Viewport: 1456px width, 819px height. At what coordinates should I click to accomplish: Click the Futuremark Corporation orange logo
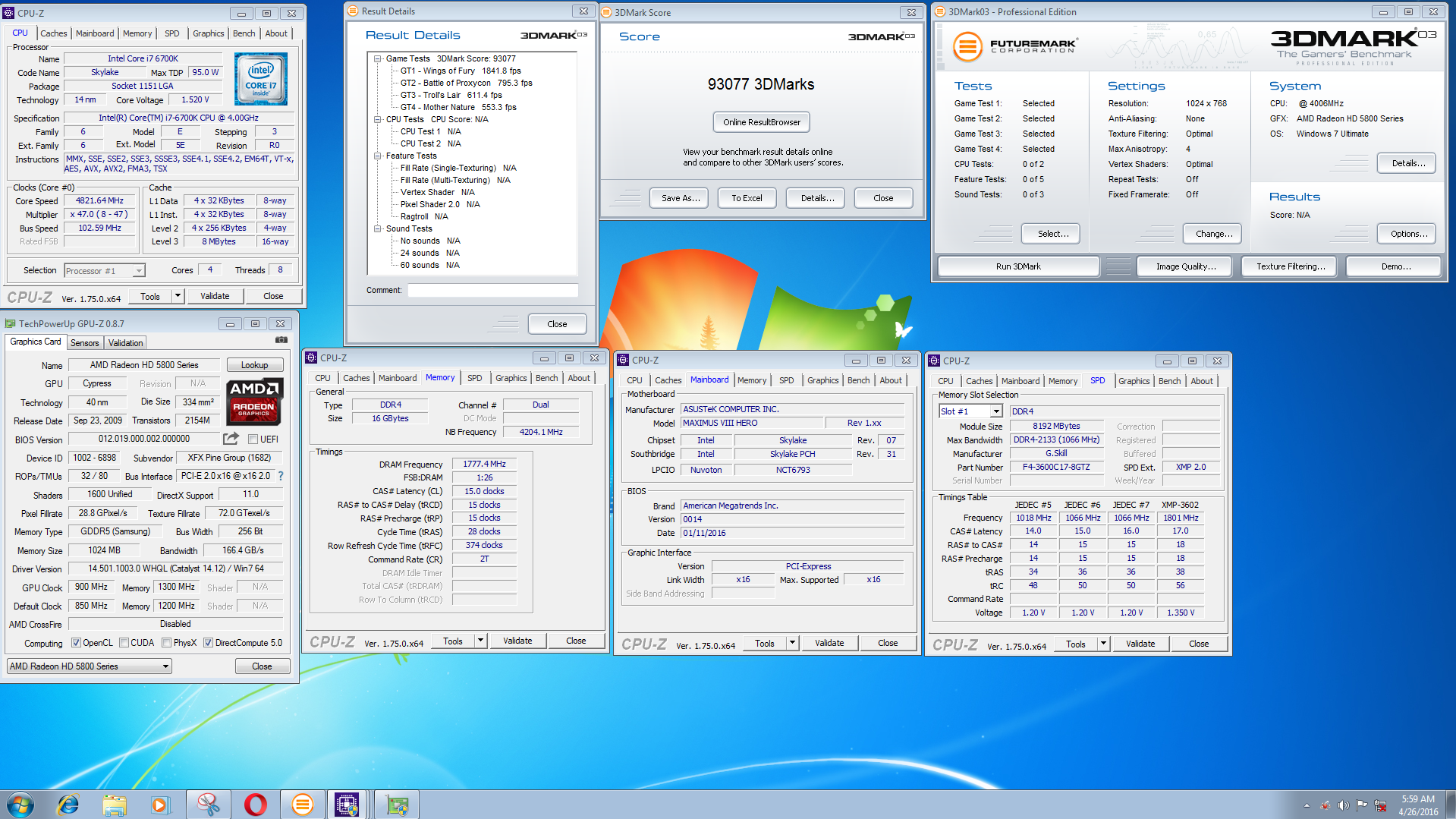(967, 46)
